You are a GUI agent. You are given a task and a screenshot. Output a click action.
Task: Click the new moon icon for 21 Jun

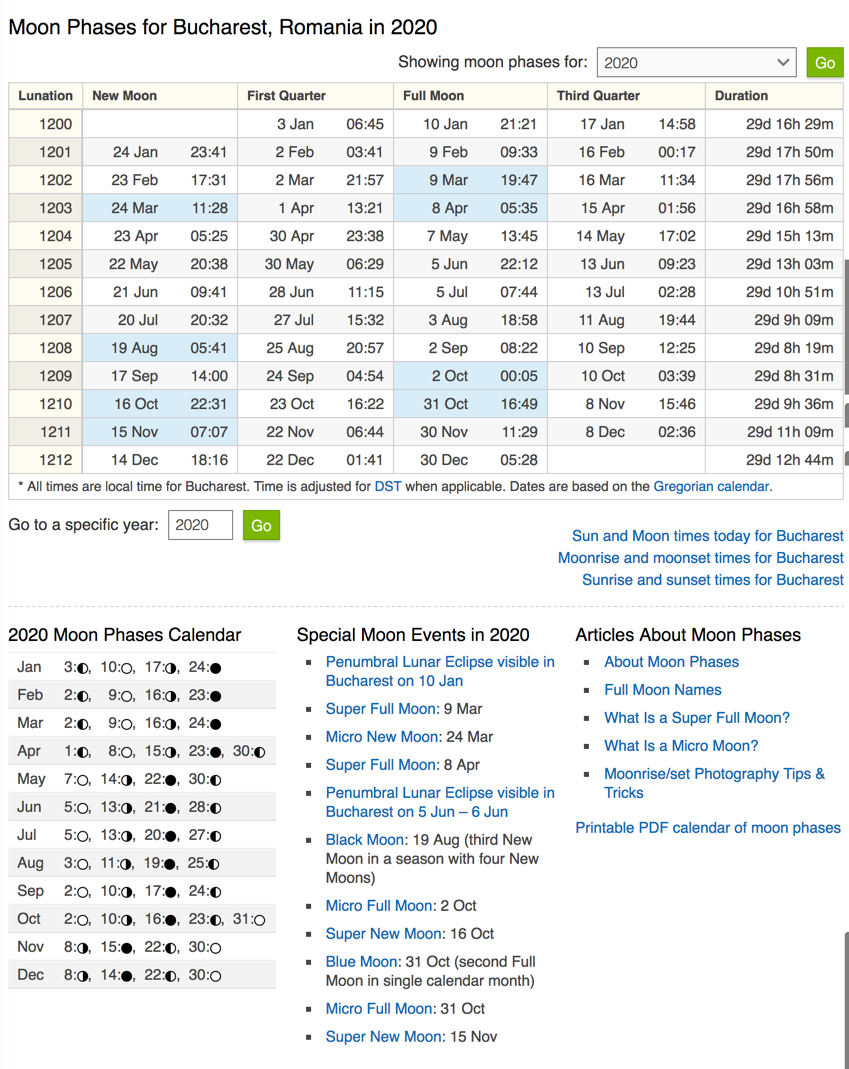click(172, 807)
